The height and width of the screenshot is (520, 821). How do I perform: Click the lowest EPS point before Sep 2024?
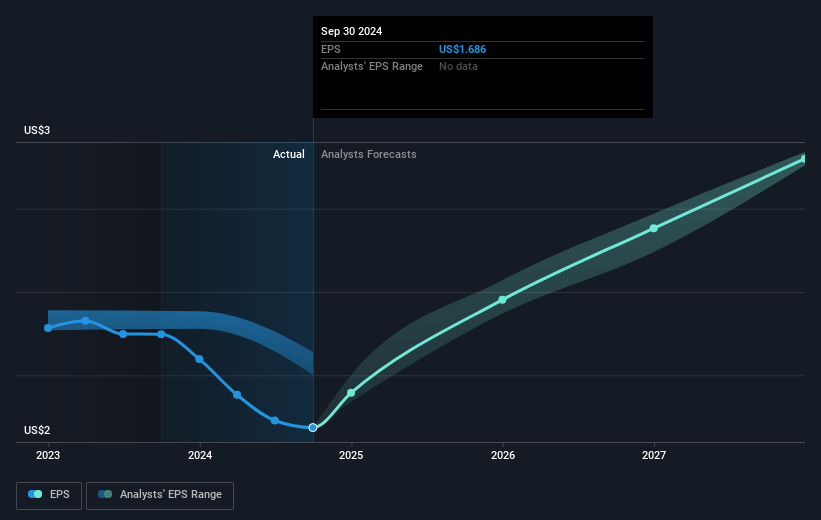point(275,421)
